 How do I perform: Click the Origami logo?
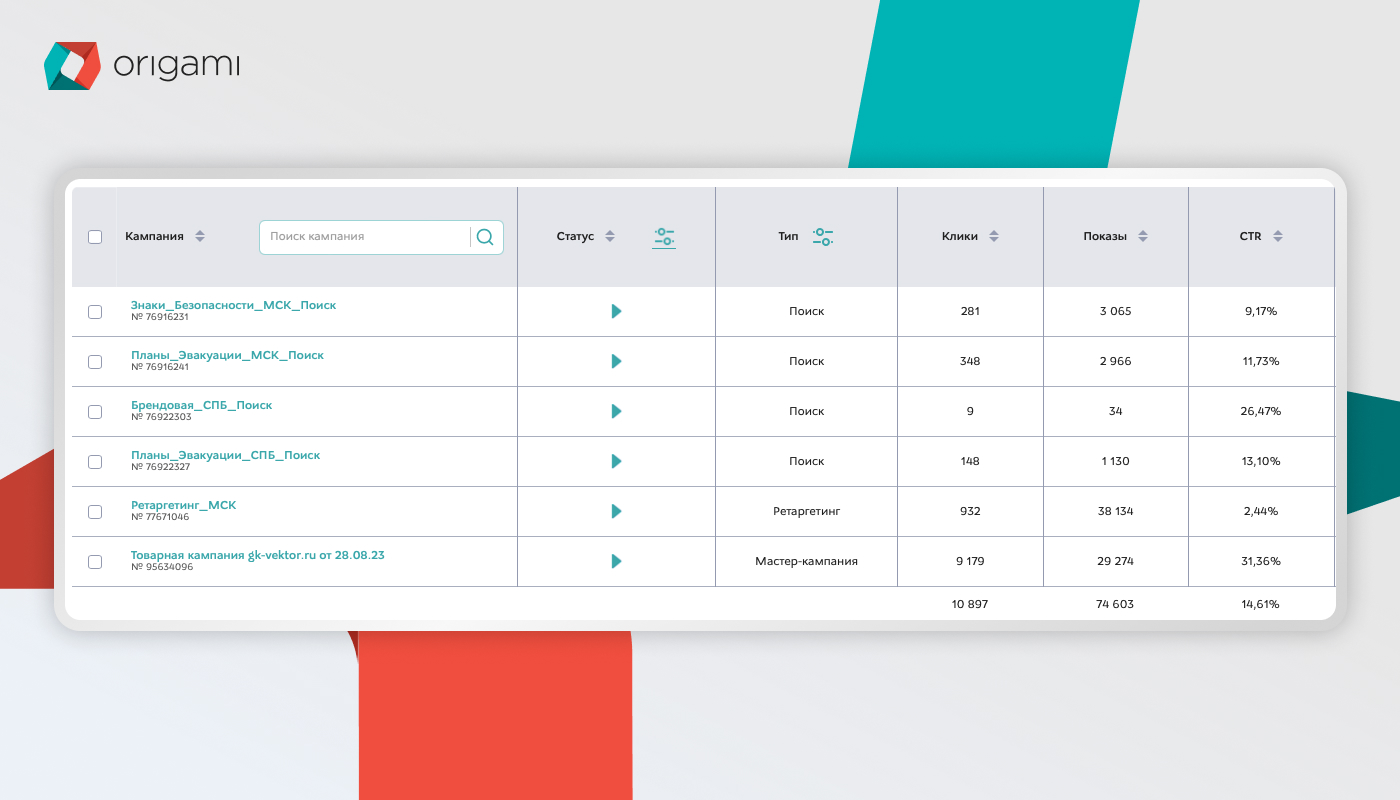point(142,66)
